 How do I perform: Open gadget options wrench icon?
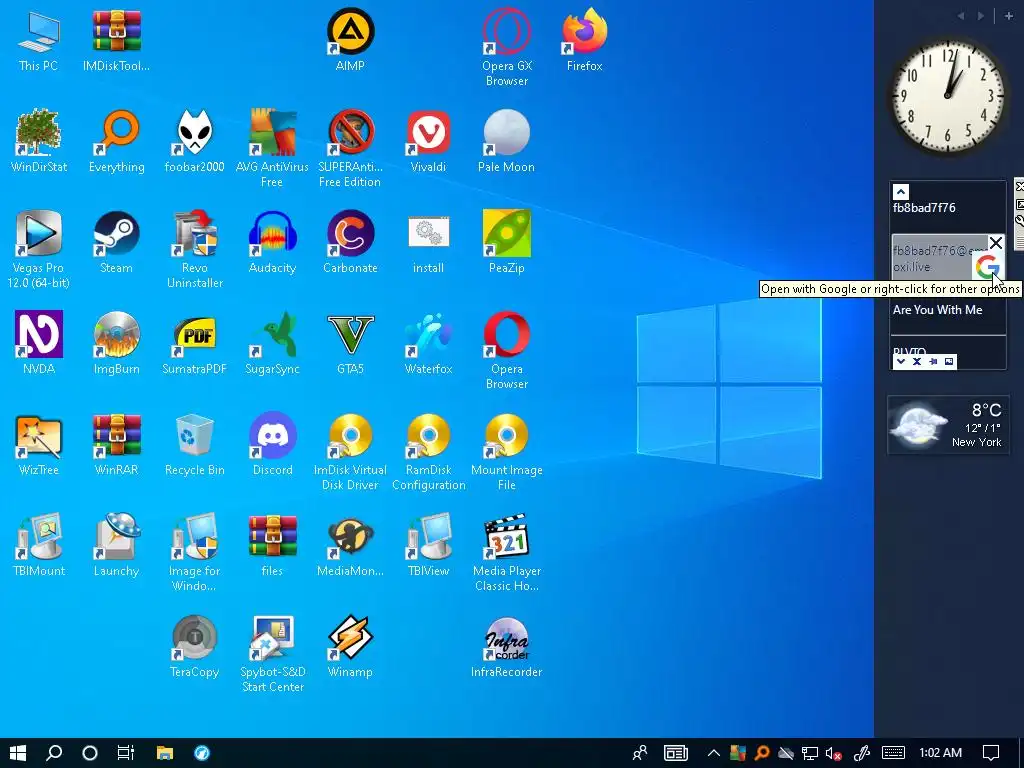coord(1019,221)
